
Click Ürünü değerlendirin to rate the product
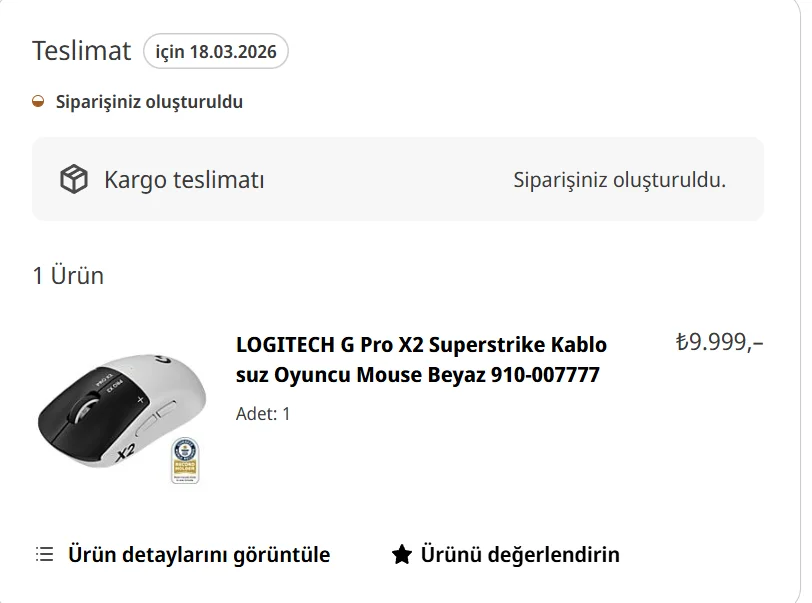[519, 554]
